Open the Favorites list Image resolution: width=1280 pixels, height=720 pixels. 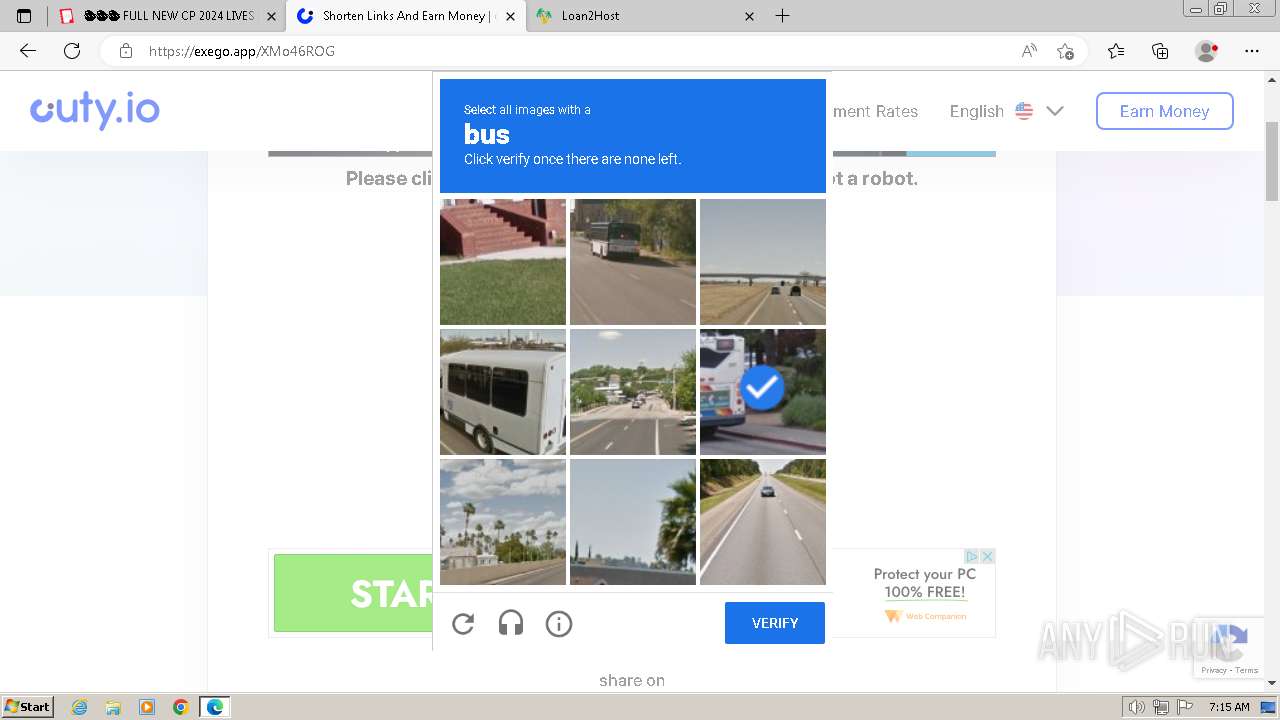click(1116, 51)
